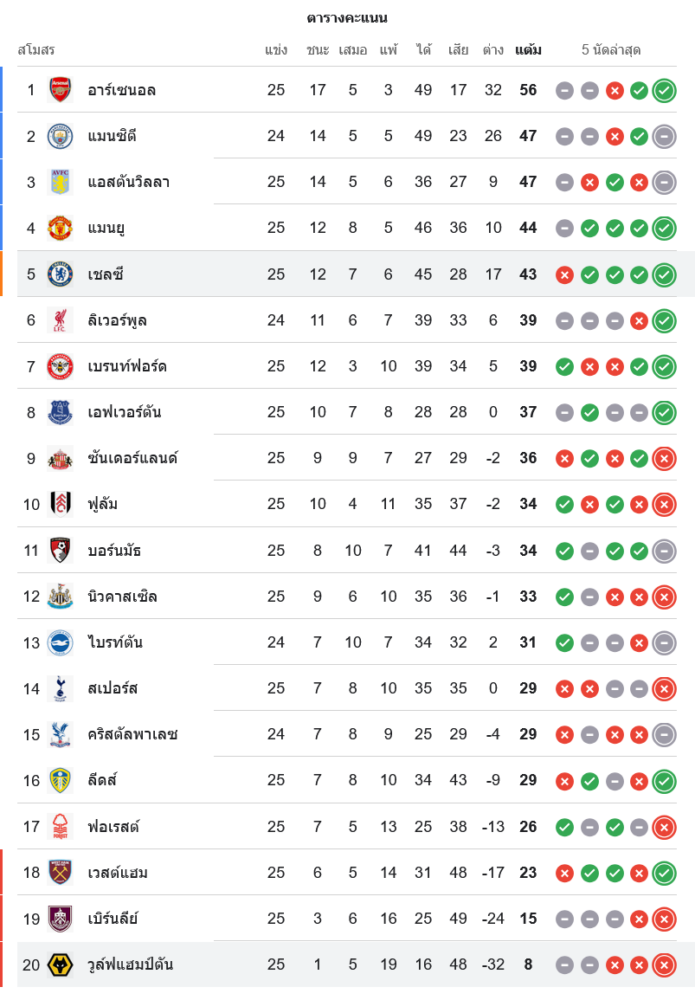Click the Liverpool club crest
695x1000 pixels.
pos(60,320)
